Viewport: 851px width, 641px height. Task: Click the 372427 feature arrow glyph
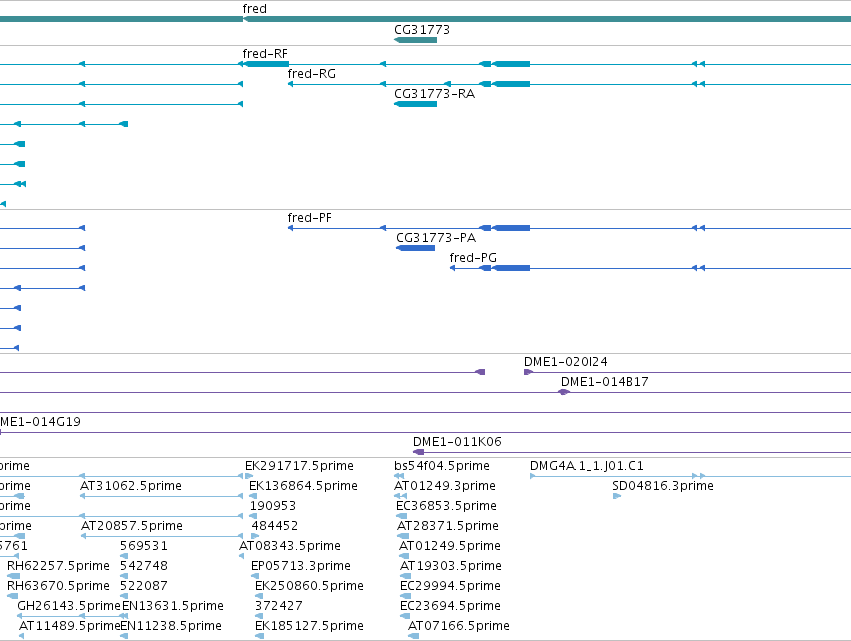pos(259,616)
